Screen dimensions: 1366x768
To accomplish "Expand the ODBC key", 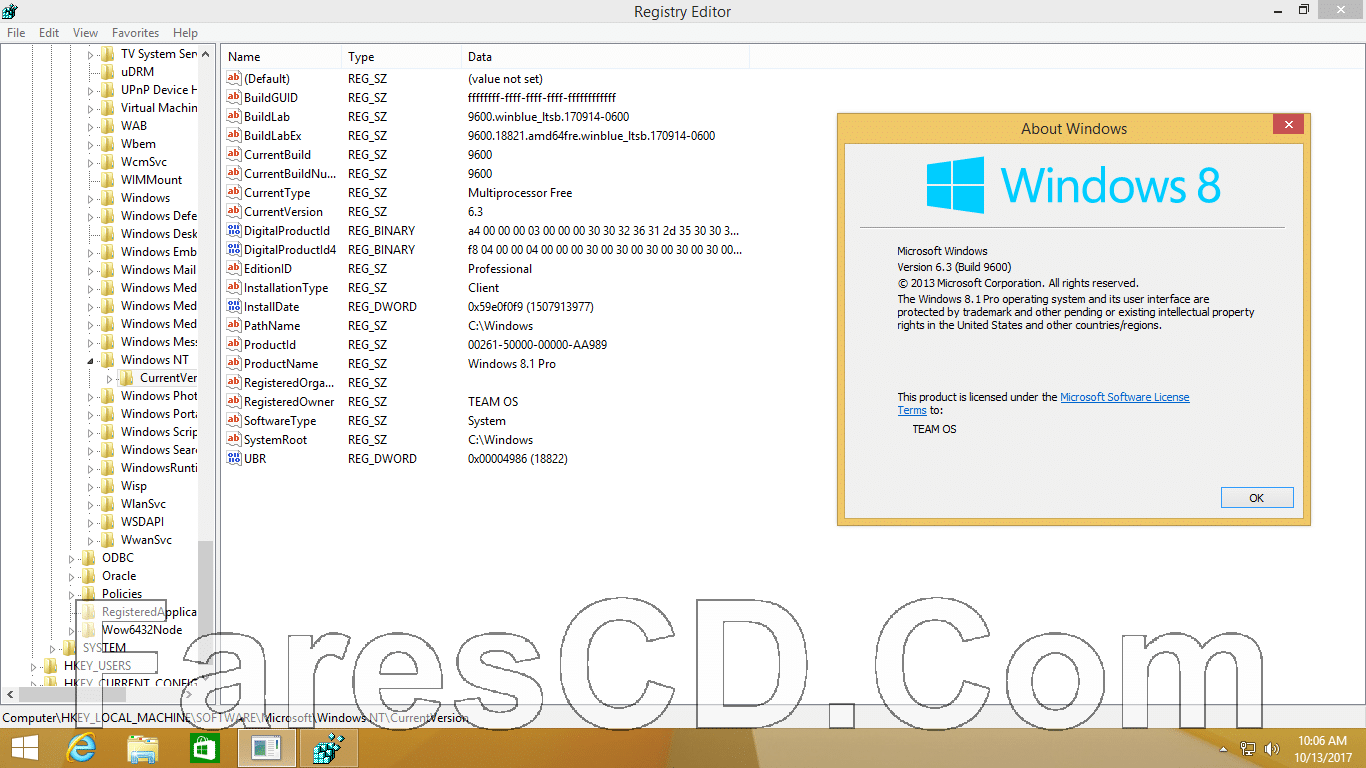I will tap(71, 558).
